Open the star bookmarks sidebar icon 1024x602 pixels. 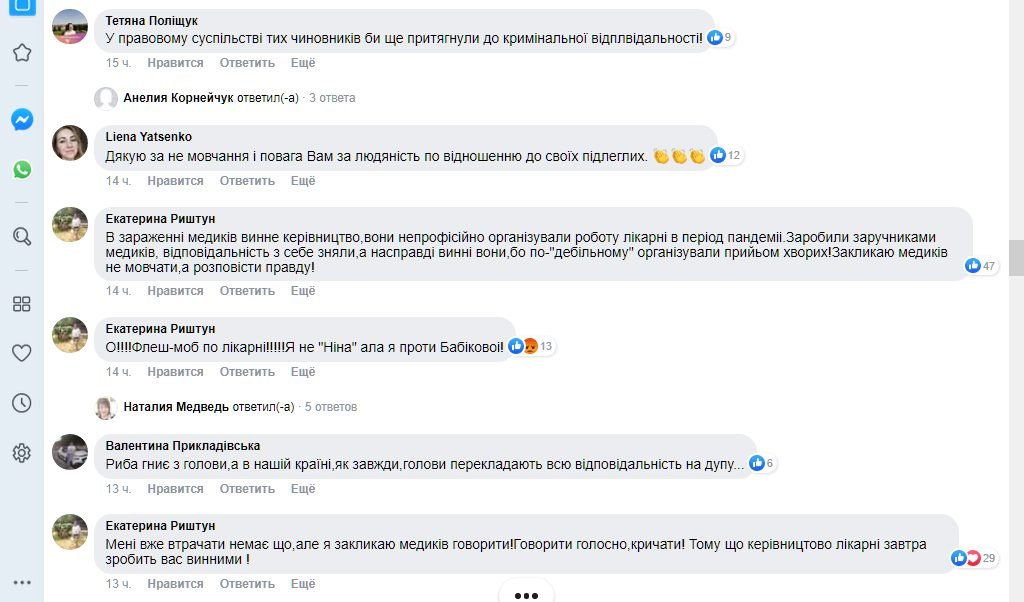[x=22, y=53]
